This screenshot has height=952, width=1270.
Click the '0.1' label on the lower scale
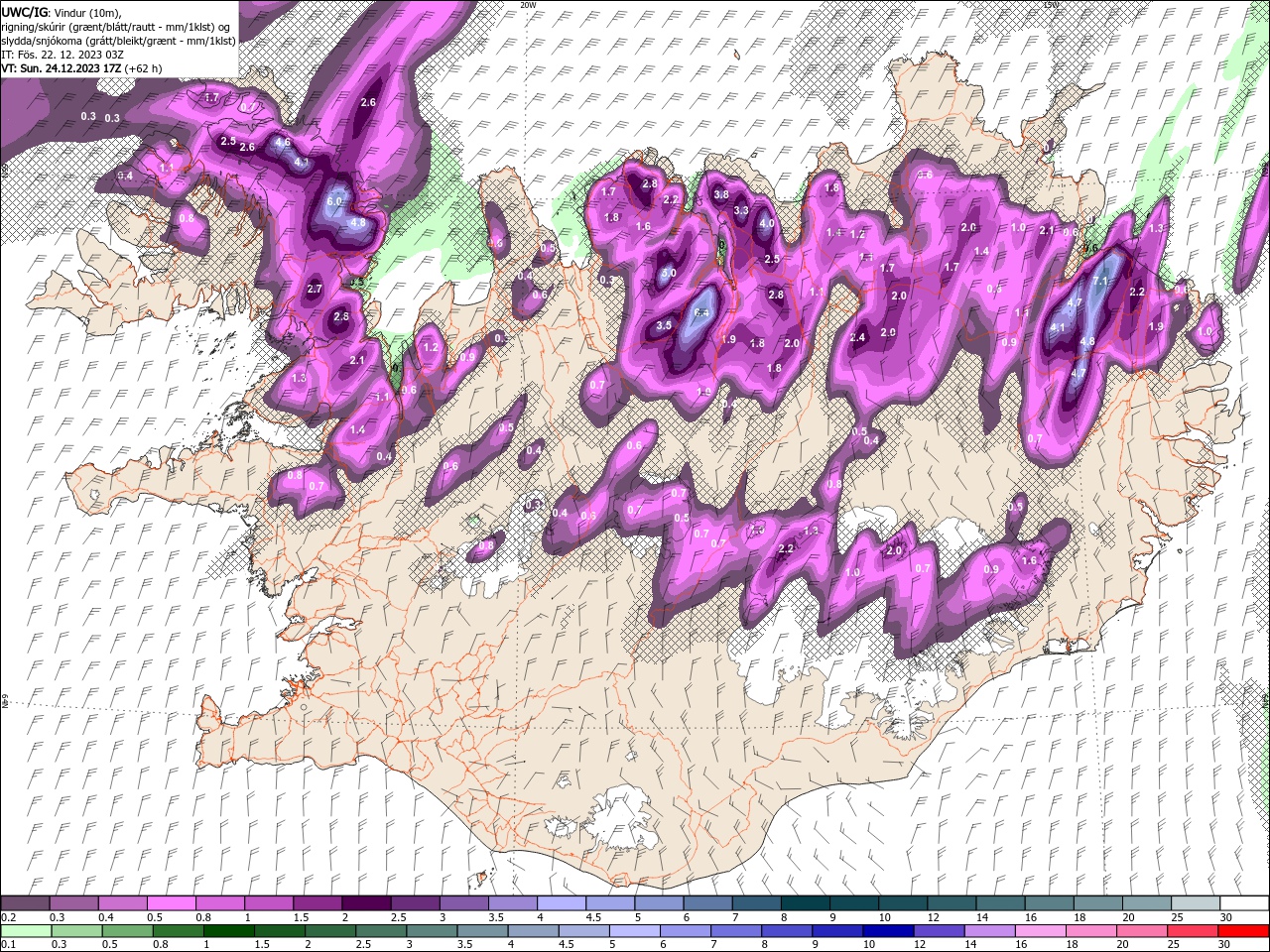8,945
